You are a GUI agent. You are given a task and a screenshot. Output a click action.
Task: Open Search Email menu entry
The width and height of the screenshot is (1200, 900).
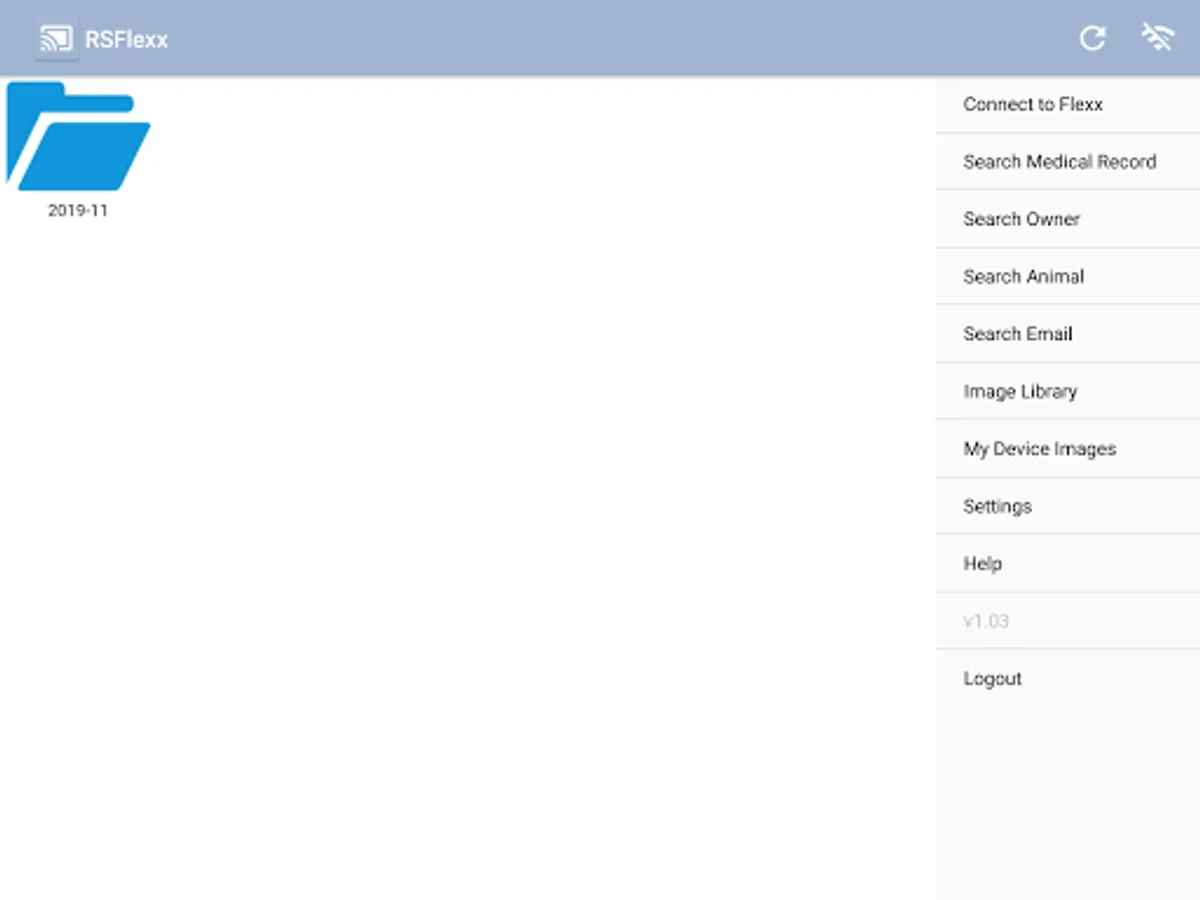[1068, 334]
